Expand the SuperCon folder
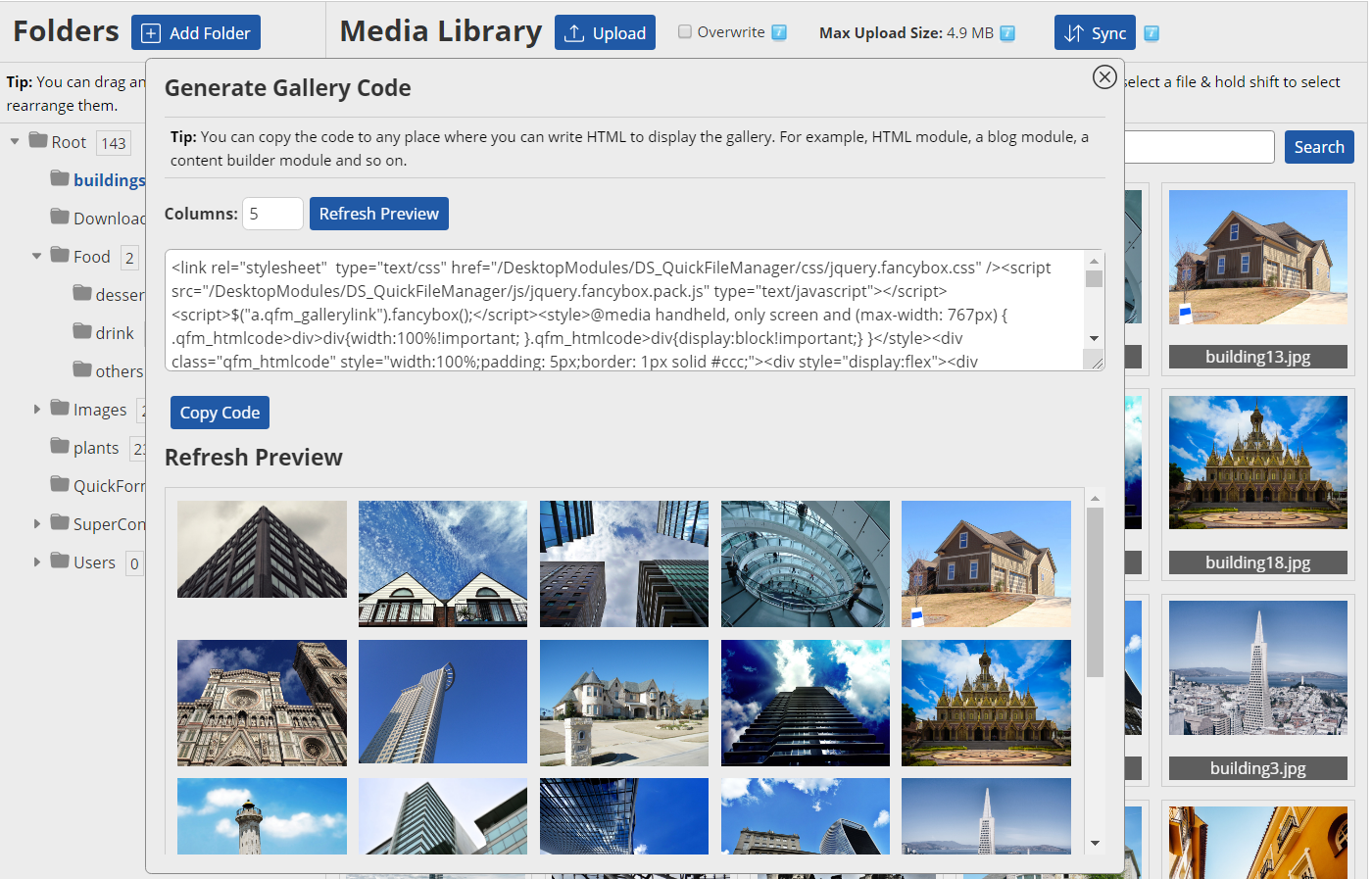 [36, 524]
